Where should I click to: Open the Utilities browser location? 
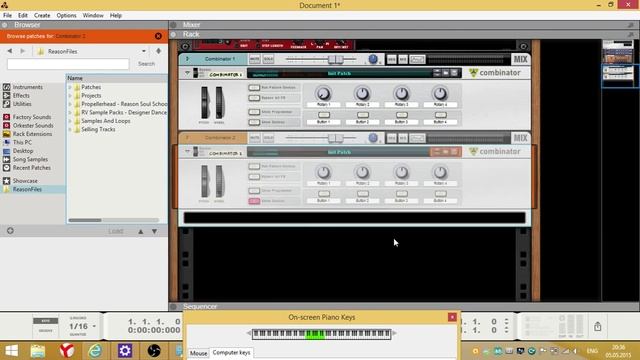click(x=22, y=104)
